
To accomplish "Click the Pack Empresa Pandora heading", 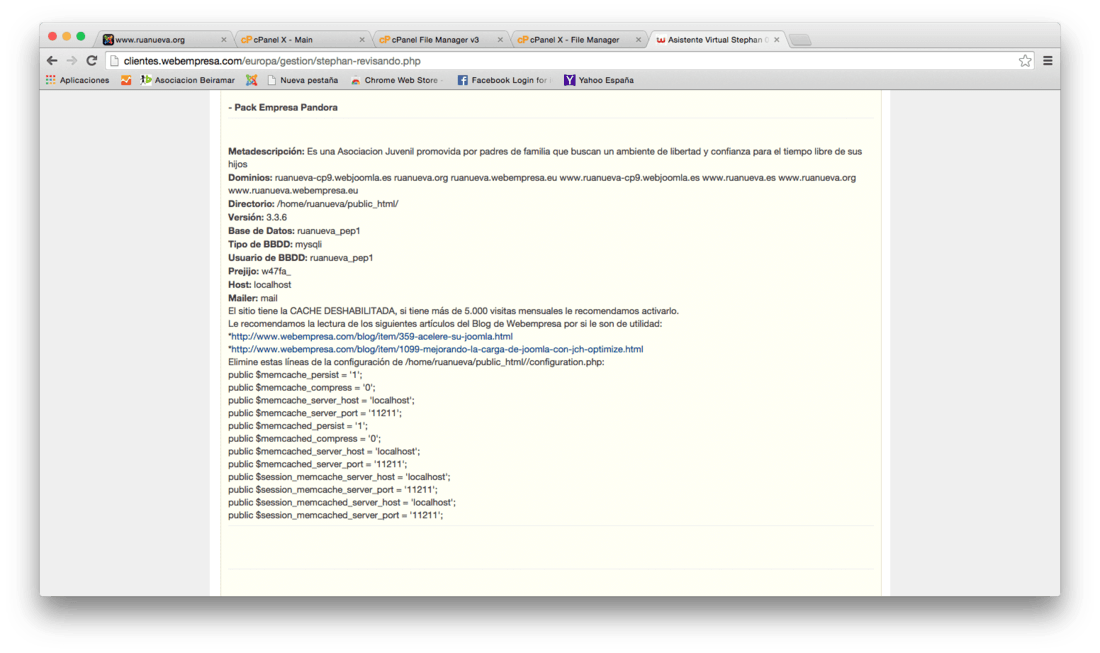I will [283, 107].
